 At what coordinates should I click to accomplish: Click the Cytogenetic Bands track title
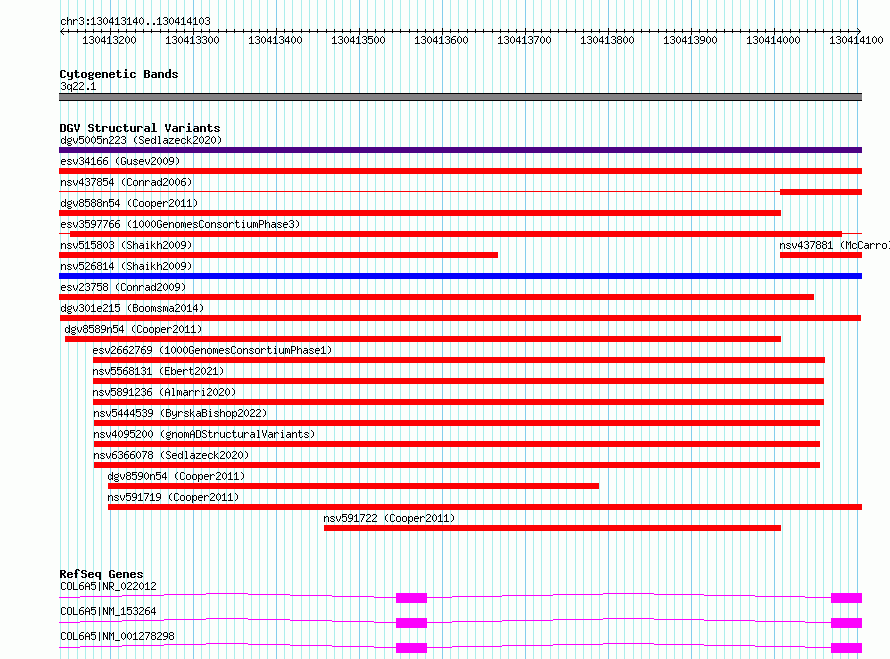pyautogui.click(x=119, y=74)
